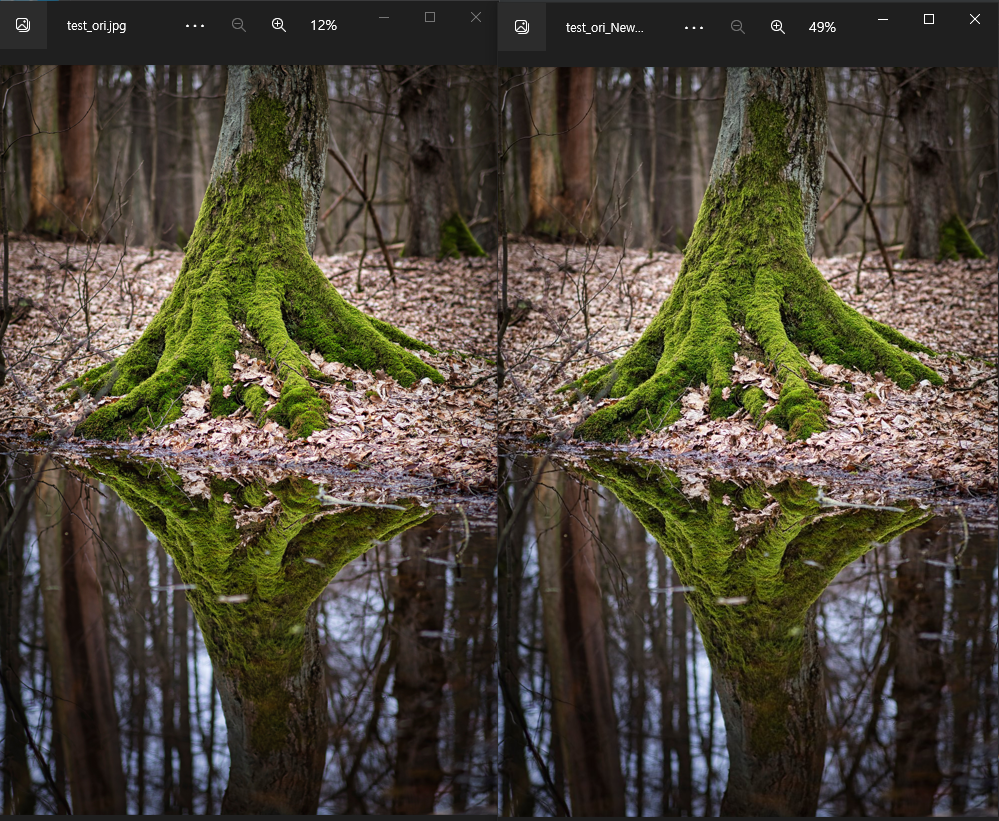Close the test_ori.jpg window
The width and height of the screenshot is (999, 821).
[x=476, y=17]
